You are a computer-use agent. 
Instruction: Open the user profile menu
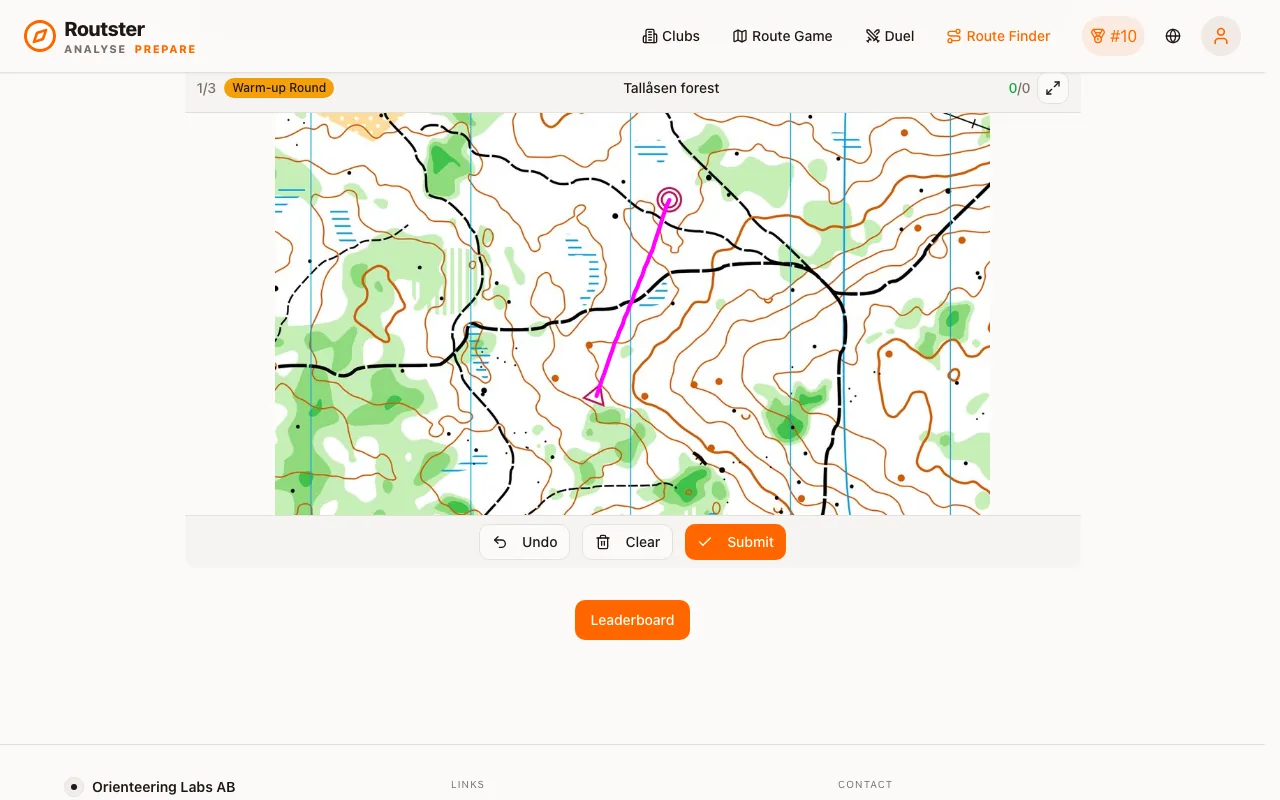pyautogui.click(x=1221, y=36)
